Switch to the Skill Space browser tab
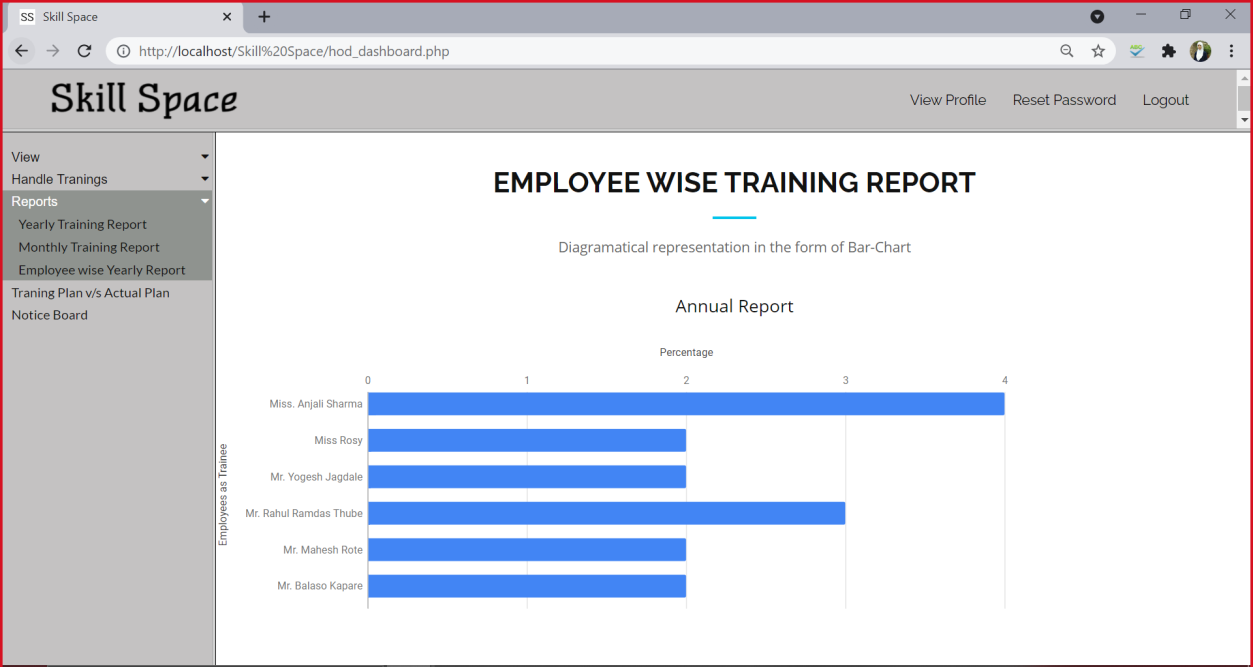Image resolution: width=1253 pixels, height=667 pixels. tap(120, 16)
